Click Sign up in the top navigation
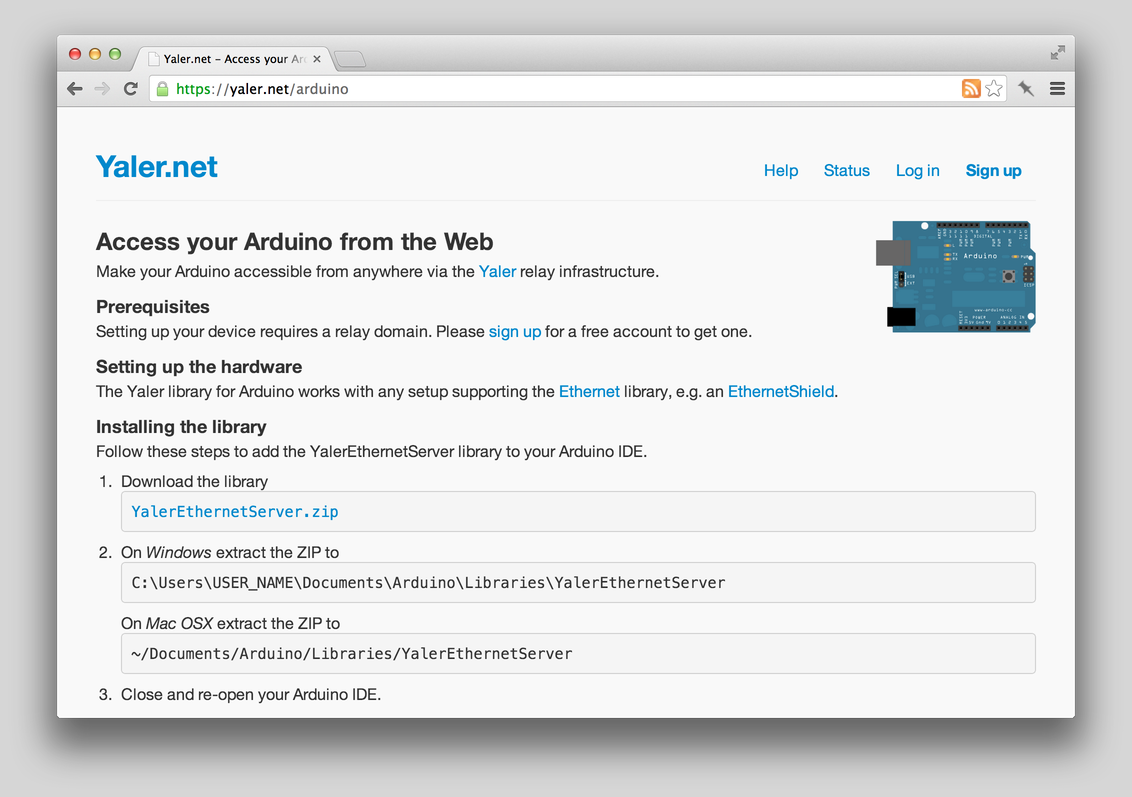 pos(993,170)
